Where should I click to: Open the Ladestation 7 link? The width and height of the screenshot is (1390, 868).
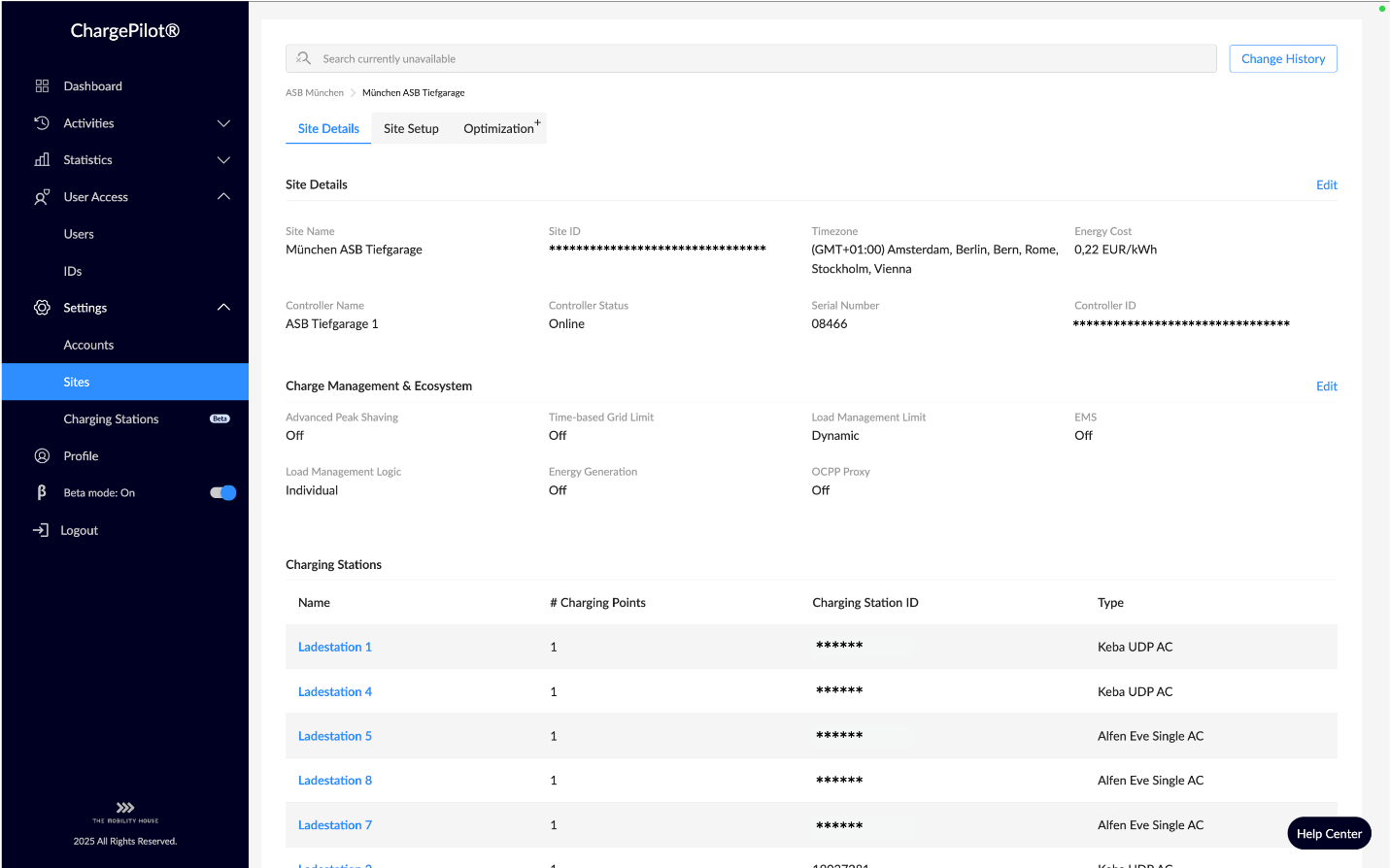coord(335,825)
